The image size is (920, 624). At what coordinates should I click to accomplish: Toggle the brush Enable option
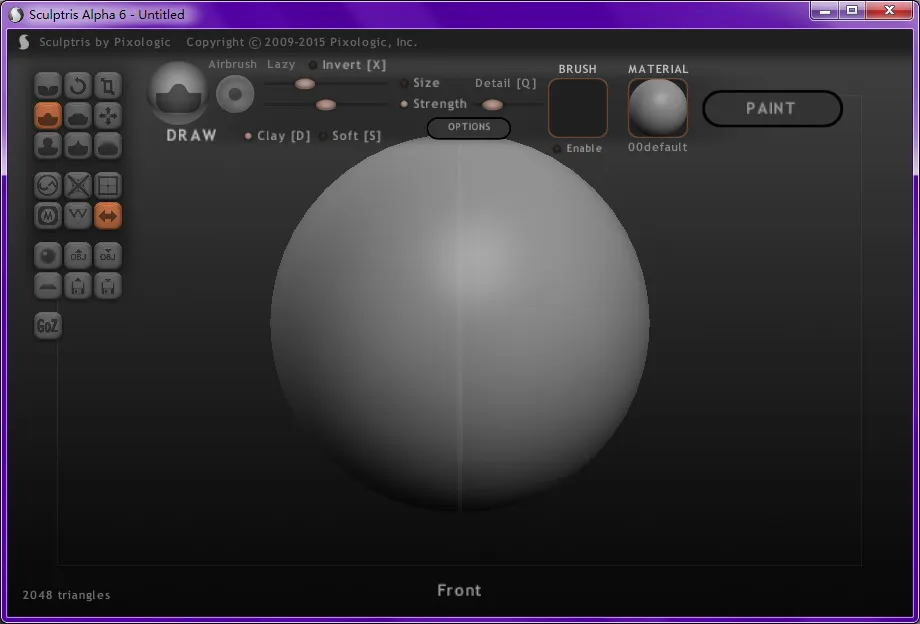578,149
